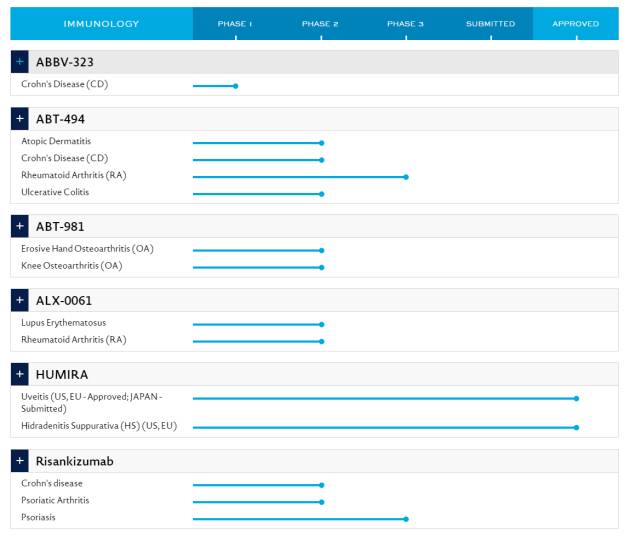Expand the ABT-981 plus icon
The width and height of the screenshot is (640, 551).
(x=20, y=226)
